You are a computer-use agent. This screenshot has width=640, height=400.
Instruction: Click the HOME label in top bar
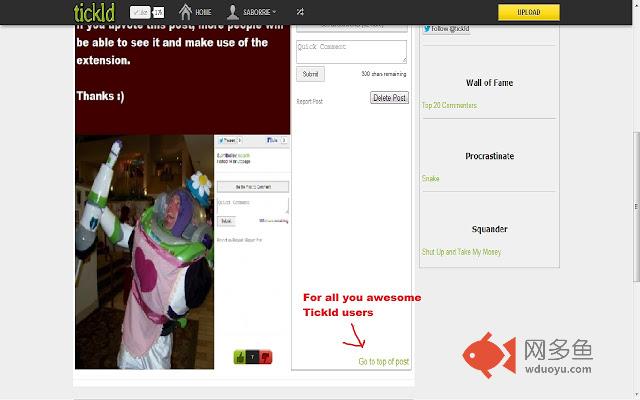tap(203, 12)
